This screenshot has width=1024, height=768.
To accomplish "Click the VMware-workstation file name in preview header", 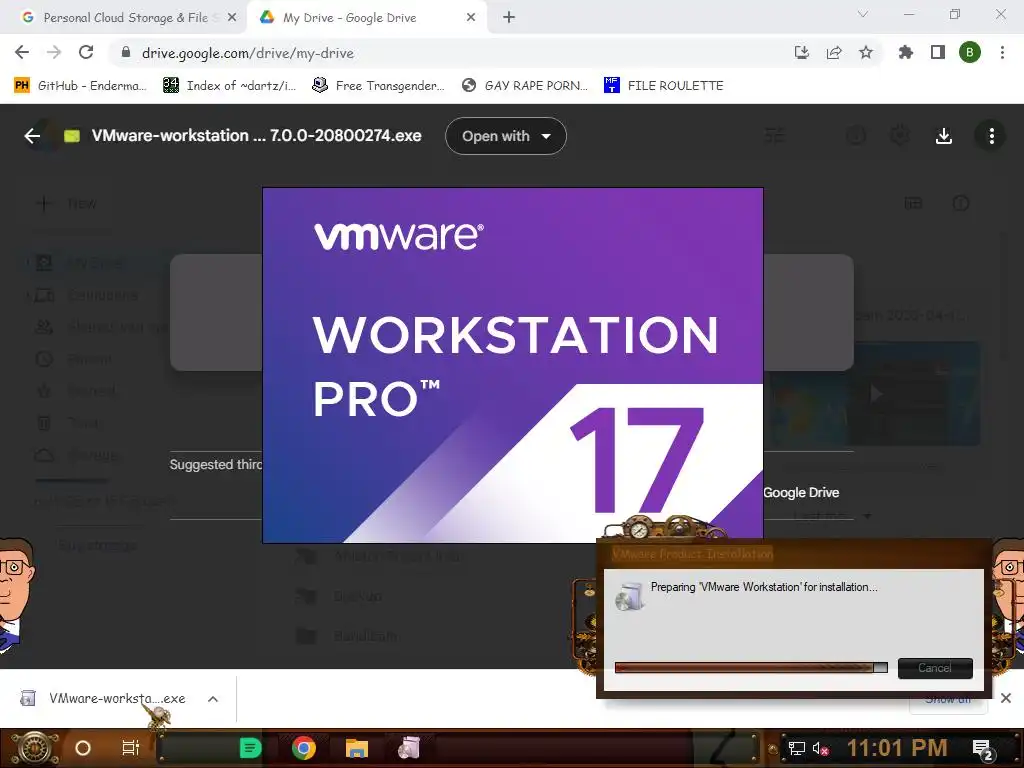I will point(256,136).
